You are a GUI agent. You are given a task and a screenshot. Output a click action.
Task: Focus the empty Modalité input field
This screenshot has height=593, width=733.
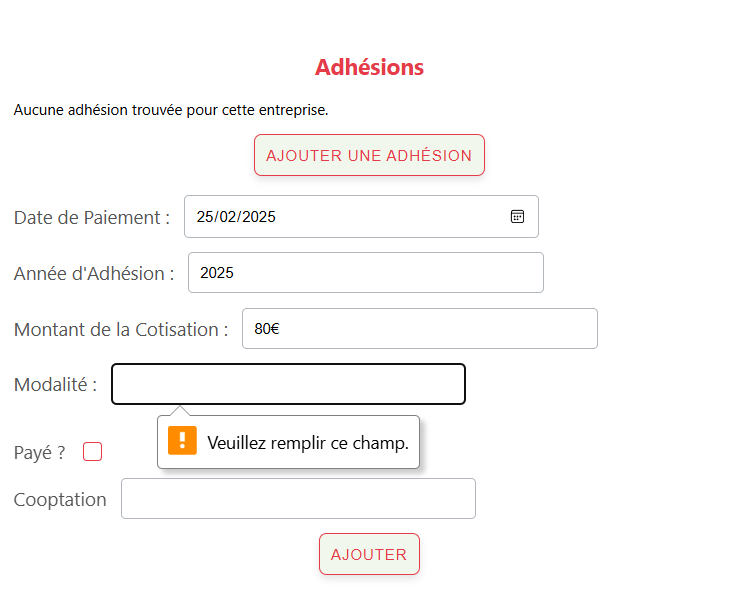[288, 384]
